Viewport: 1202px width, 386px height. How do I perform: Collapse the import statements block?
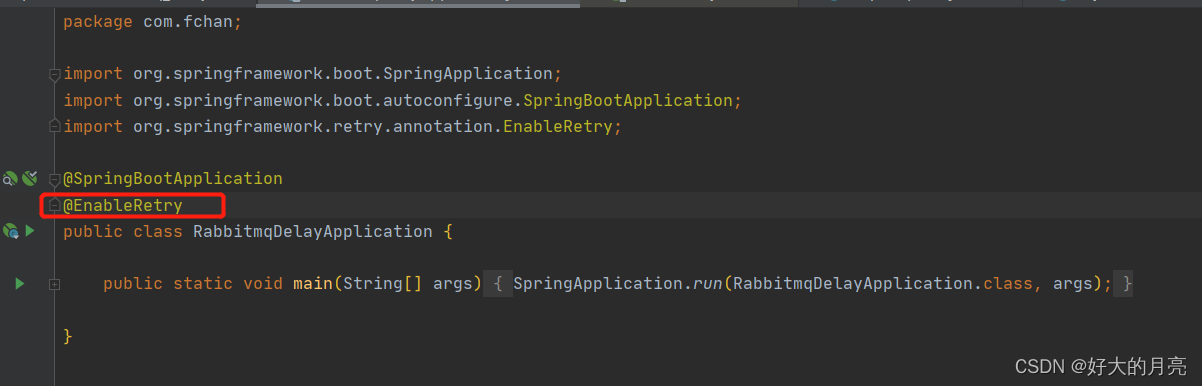[x=55, y=75]
